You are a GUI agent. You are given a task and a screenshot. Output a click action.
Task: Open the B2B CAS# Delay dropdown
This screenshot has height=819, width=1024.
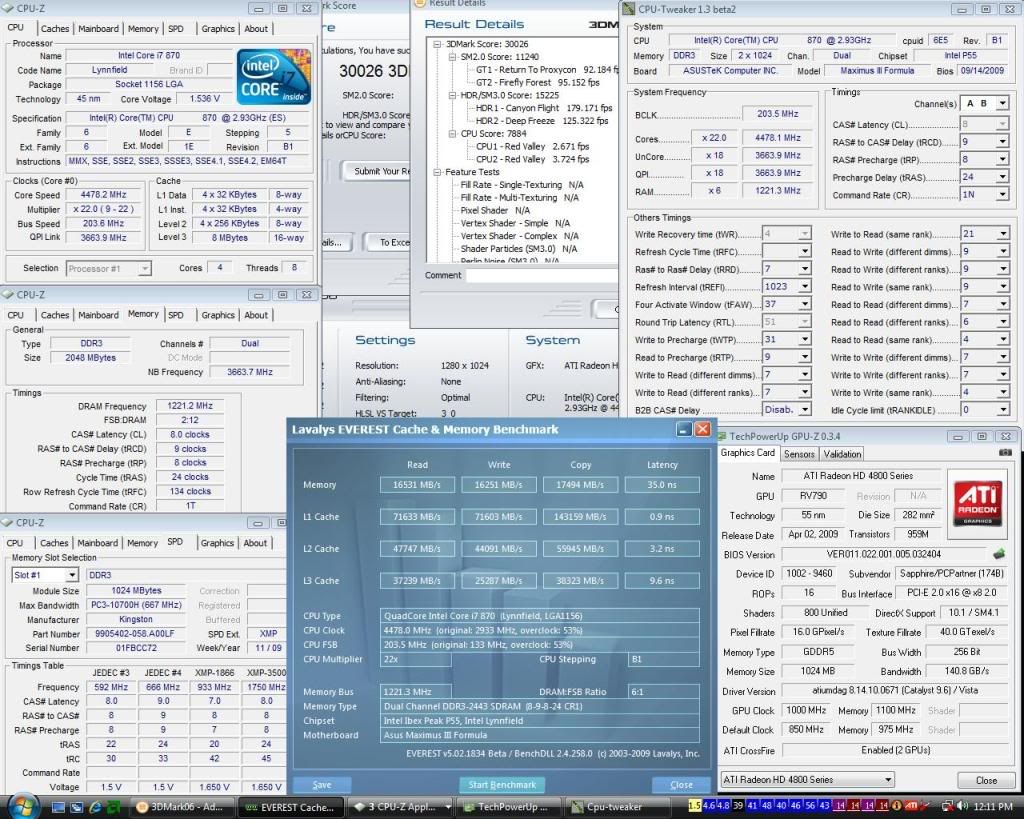point(805,410)
